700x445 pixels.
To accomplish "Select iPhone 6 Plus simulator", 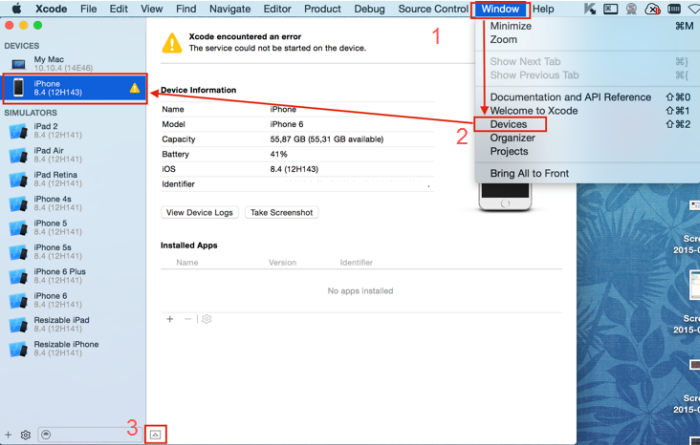I will tap(73, 275).
